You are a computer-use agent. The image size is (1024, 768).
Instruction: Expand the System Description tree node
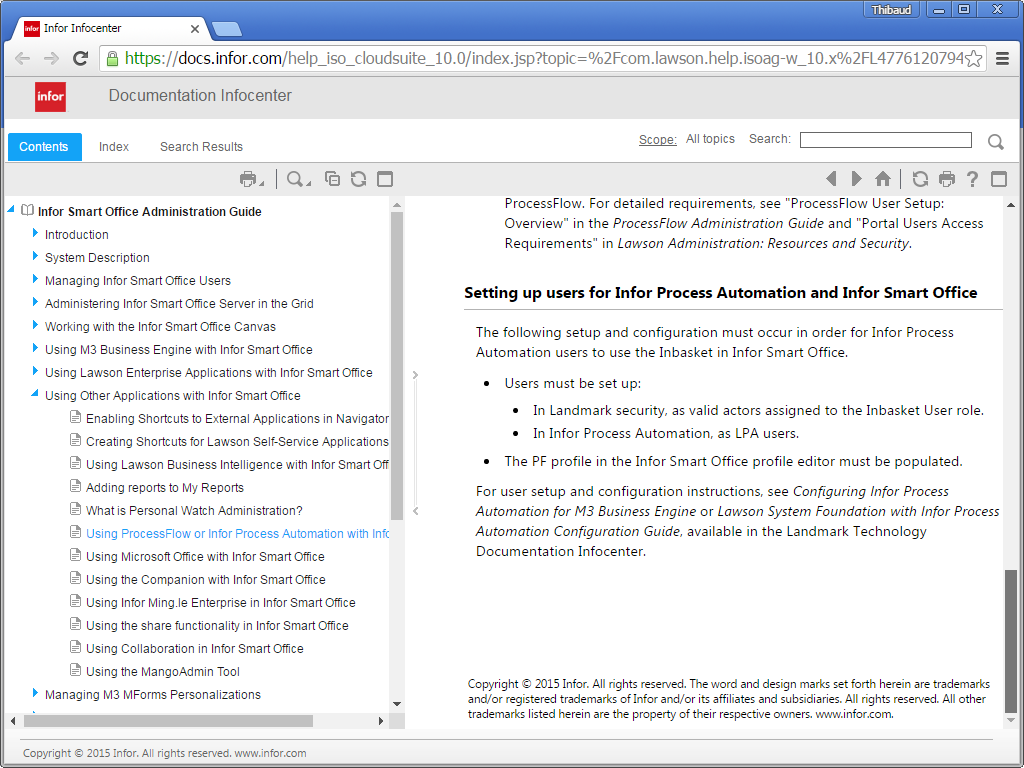pos(36,257)
